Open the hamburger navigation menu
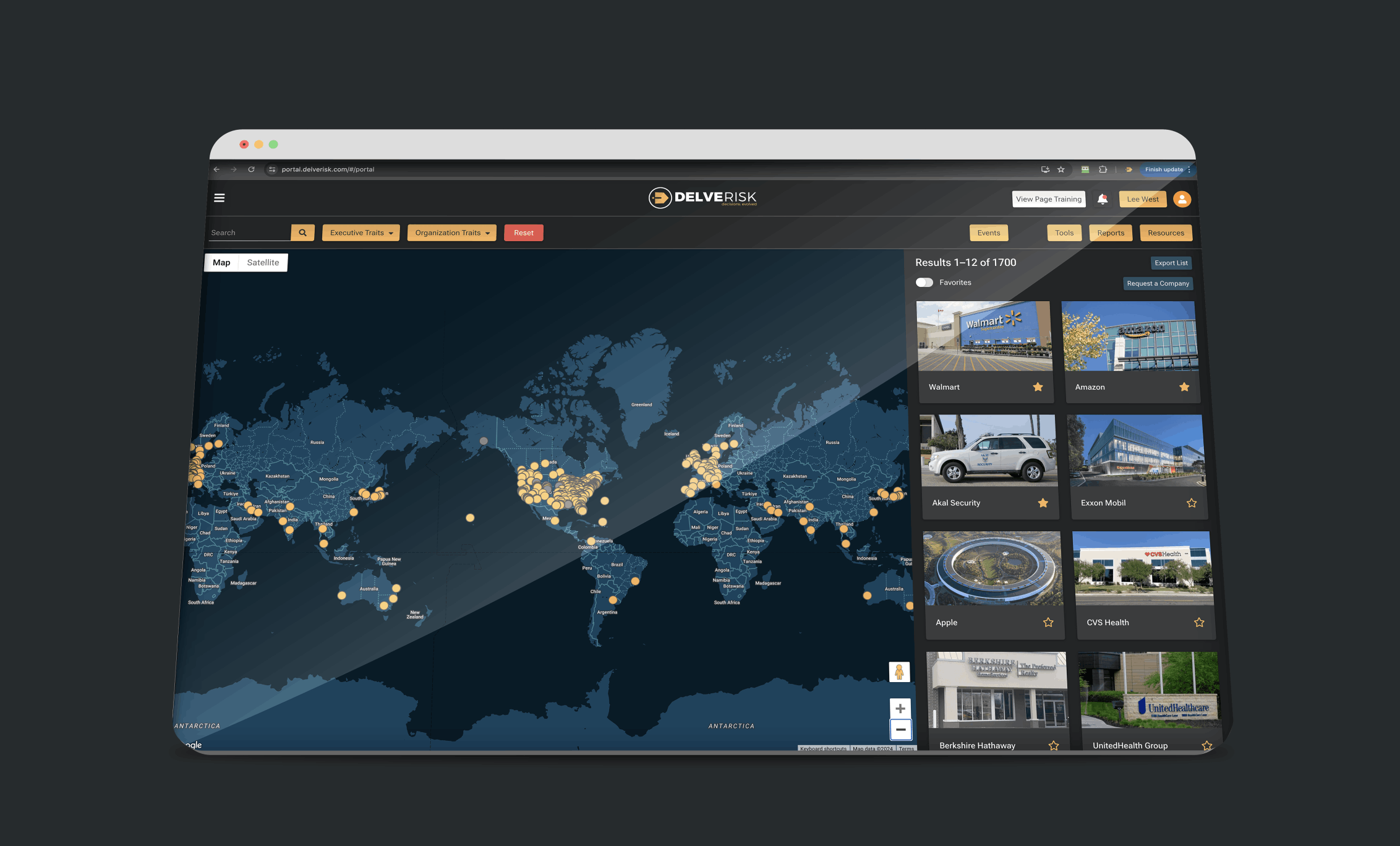 point(220,197)
